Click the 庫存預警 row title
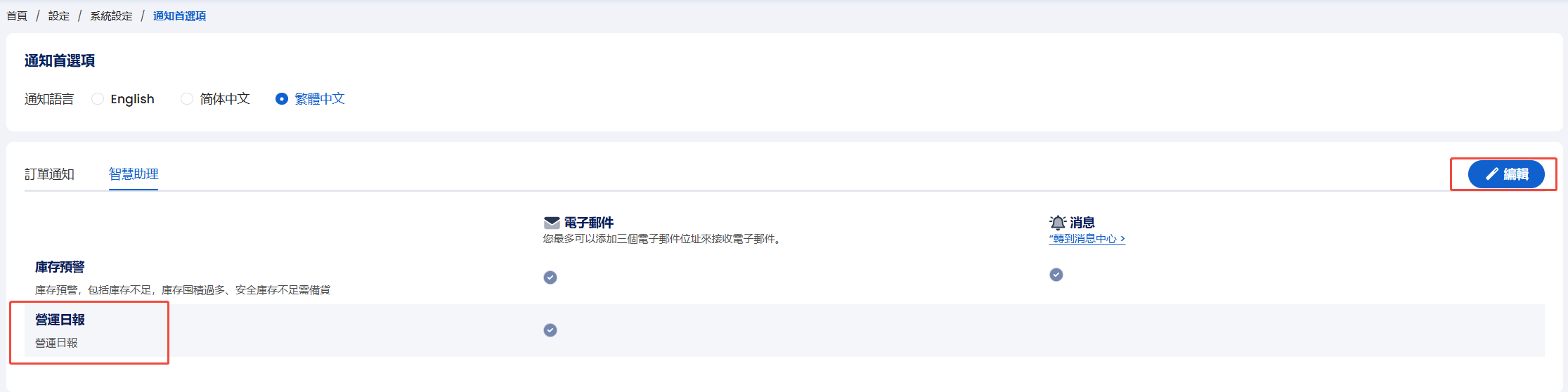The width and height of the screenshot is (1568, 392). (60, 267)
